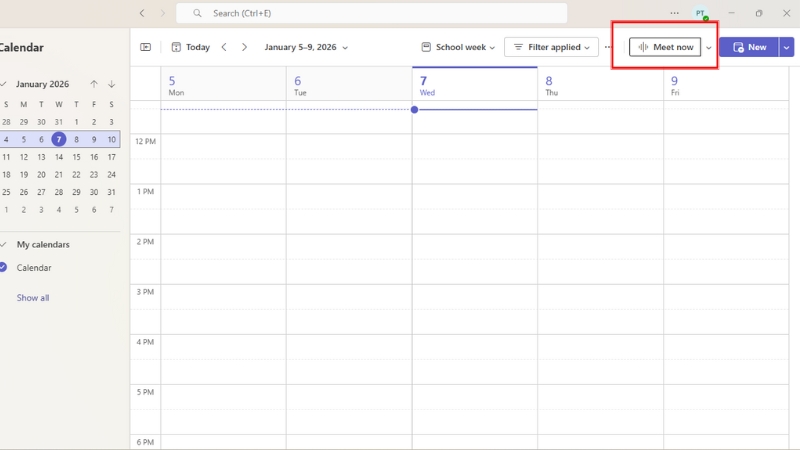
Task: Advance to next week with right chevron
Action: pos(244,47)
